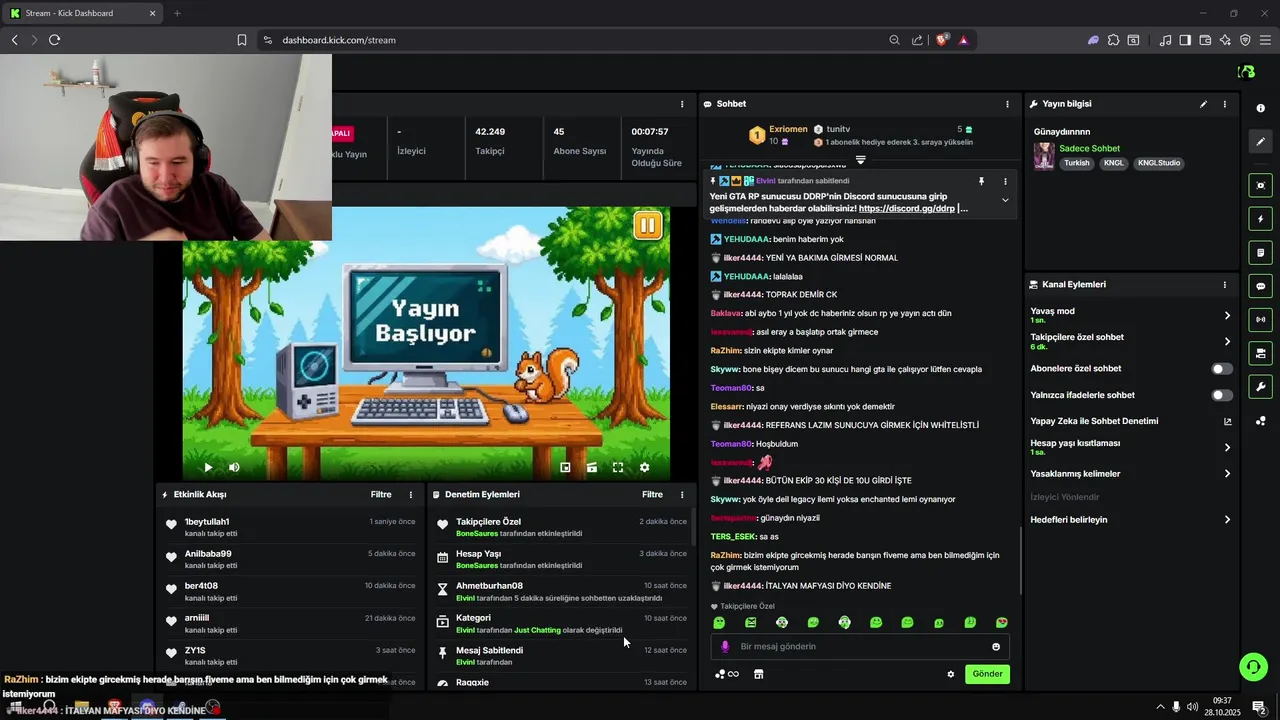Toggle Yalnızca ifadelerle sohbet switch
Viewport: 1280px width, 720px height.
click(x=1222, y=395)
